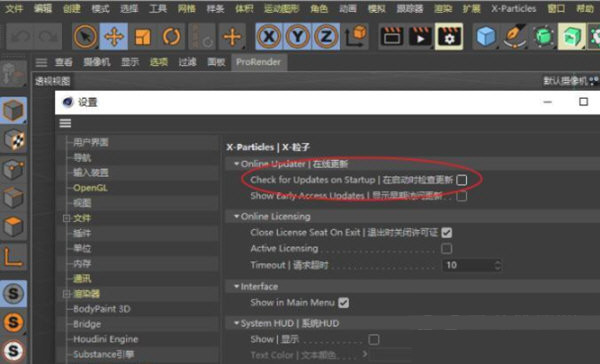
Task: Select the Move tool in toolbar
Action: [114, 37]
